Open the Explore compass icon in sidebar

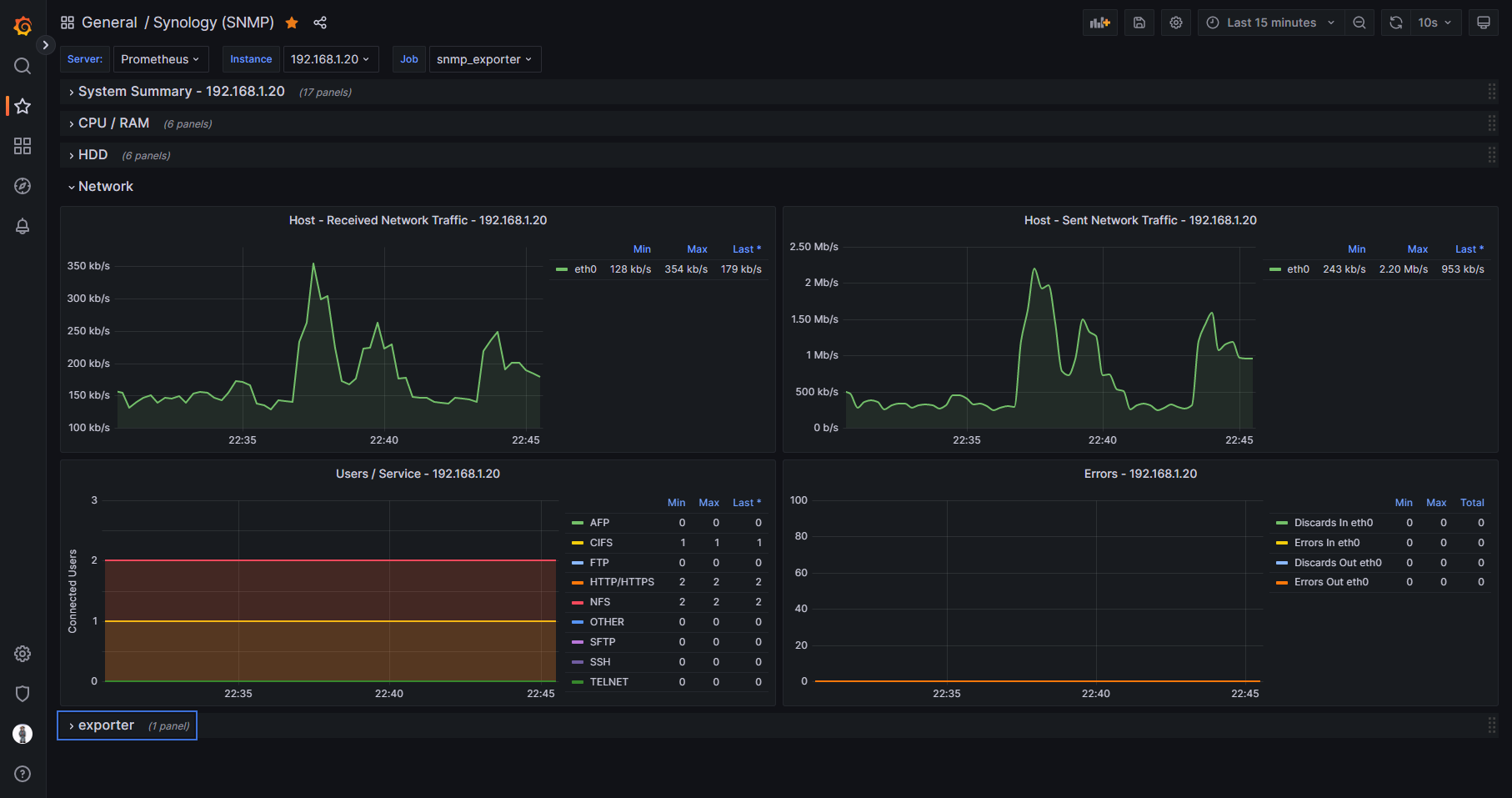pos(23,186)
